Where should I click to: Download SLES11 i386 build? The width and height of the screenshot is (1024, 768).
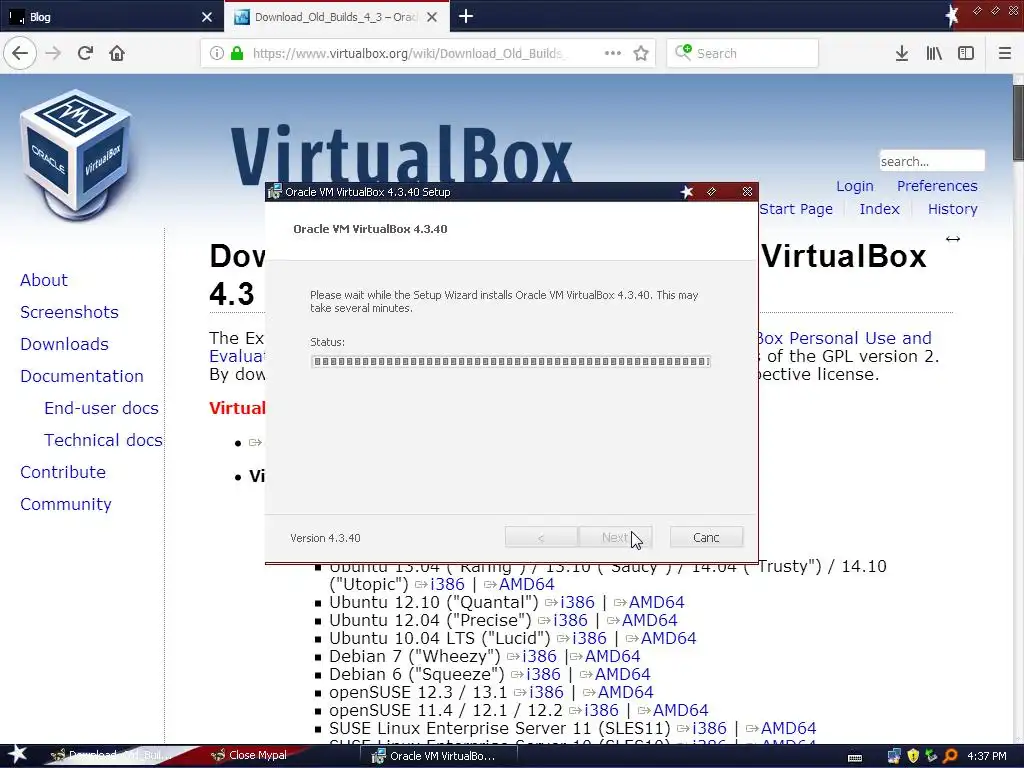click(x=709, y=728)
